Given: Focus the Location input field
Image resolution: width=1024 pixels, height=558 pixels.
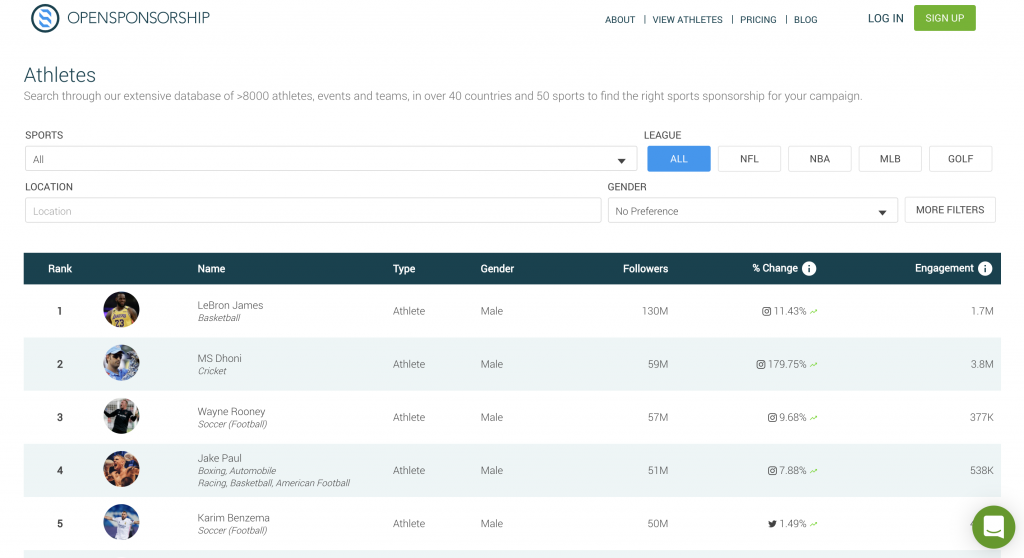Looking at the screenshot, I should click(x=313, y=210).
